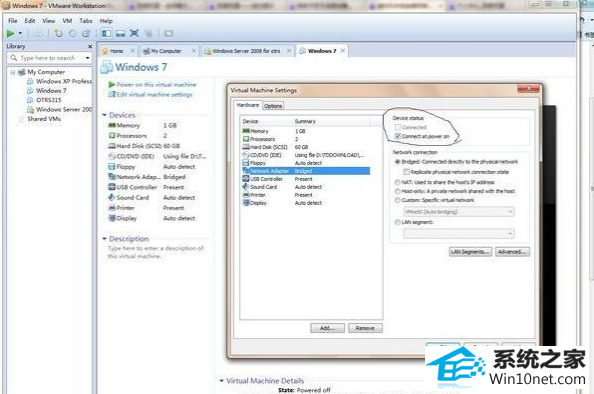Click the revert snapshot toolbar icon
This screenshot has height=394, width=594.
coord(72,34)
